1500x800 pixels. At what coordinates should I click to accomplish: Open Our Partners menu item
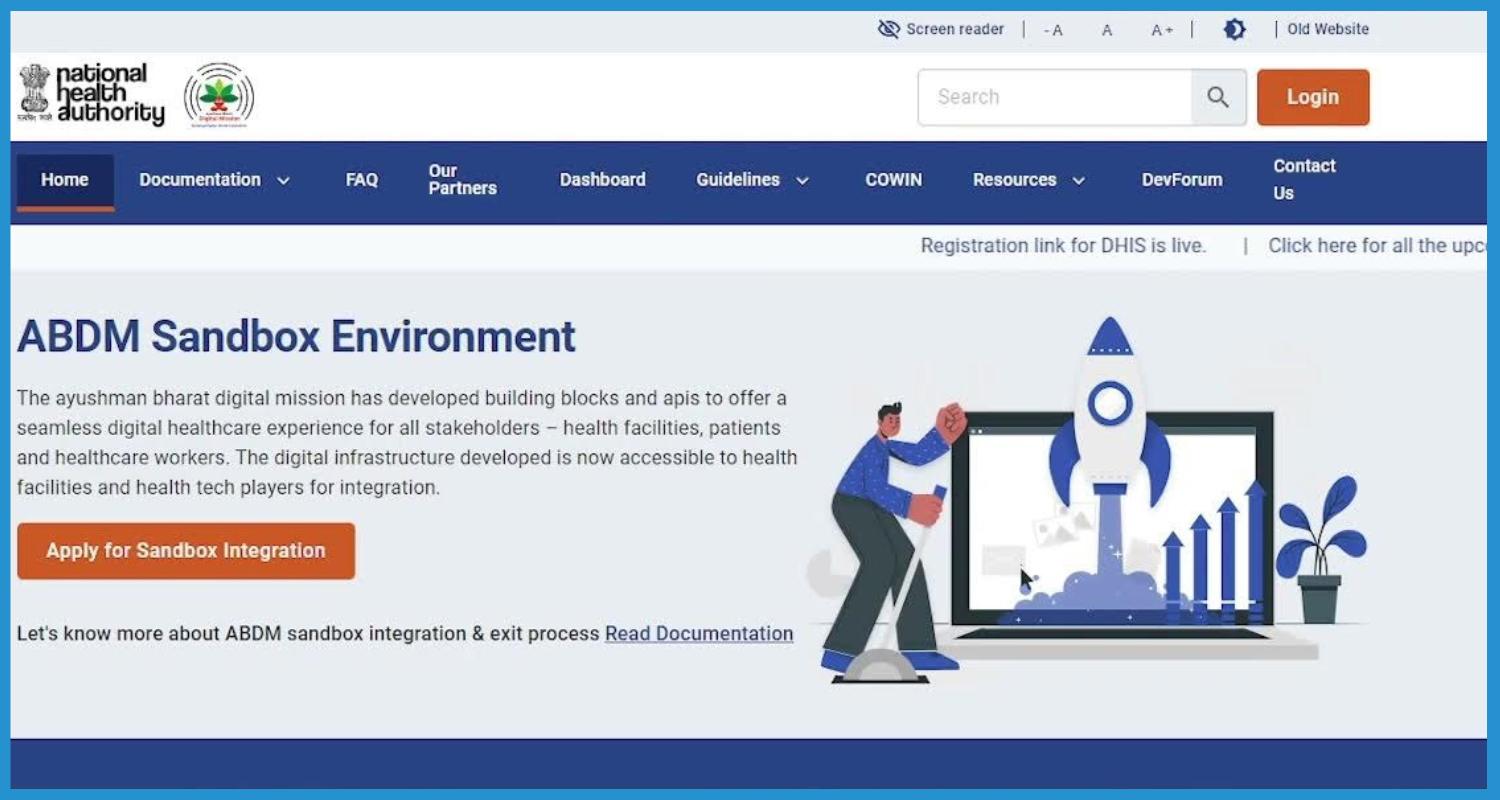click(x=462, y=180)
